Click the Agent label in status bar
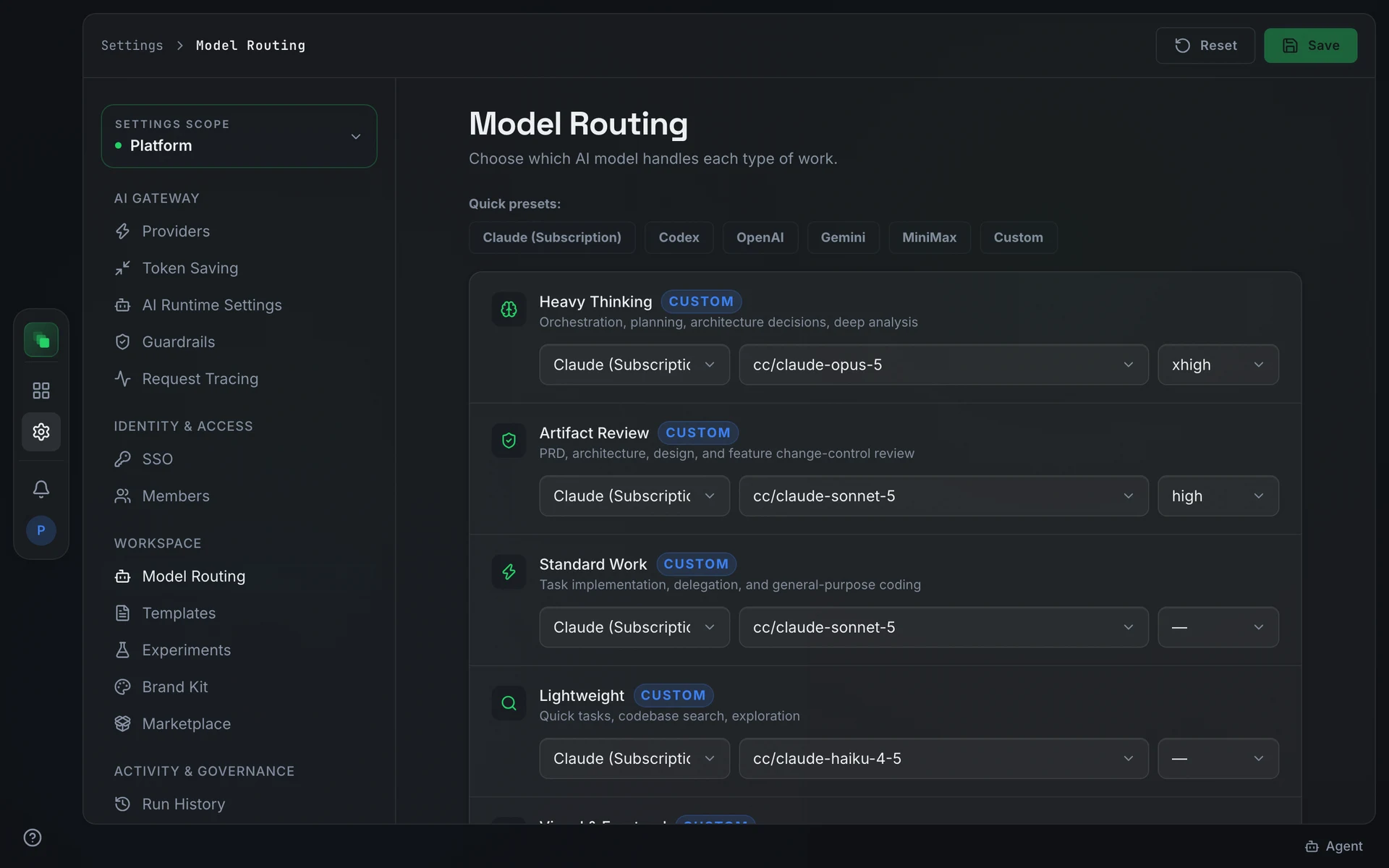1389x868 pixels. 1344,846
